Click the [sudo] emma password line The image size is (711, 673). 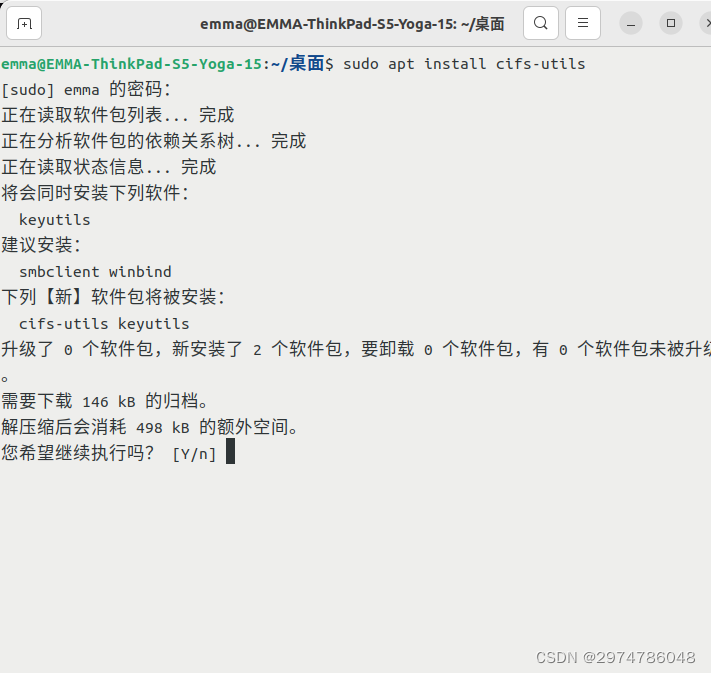(86, 89)
